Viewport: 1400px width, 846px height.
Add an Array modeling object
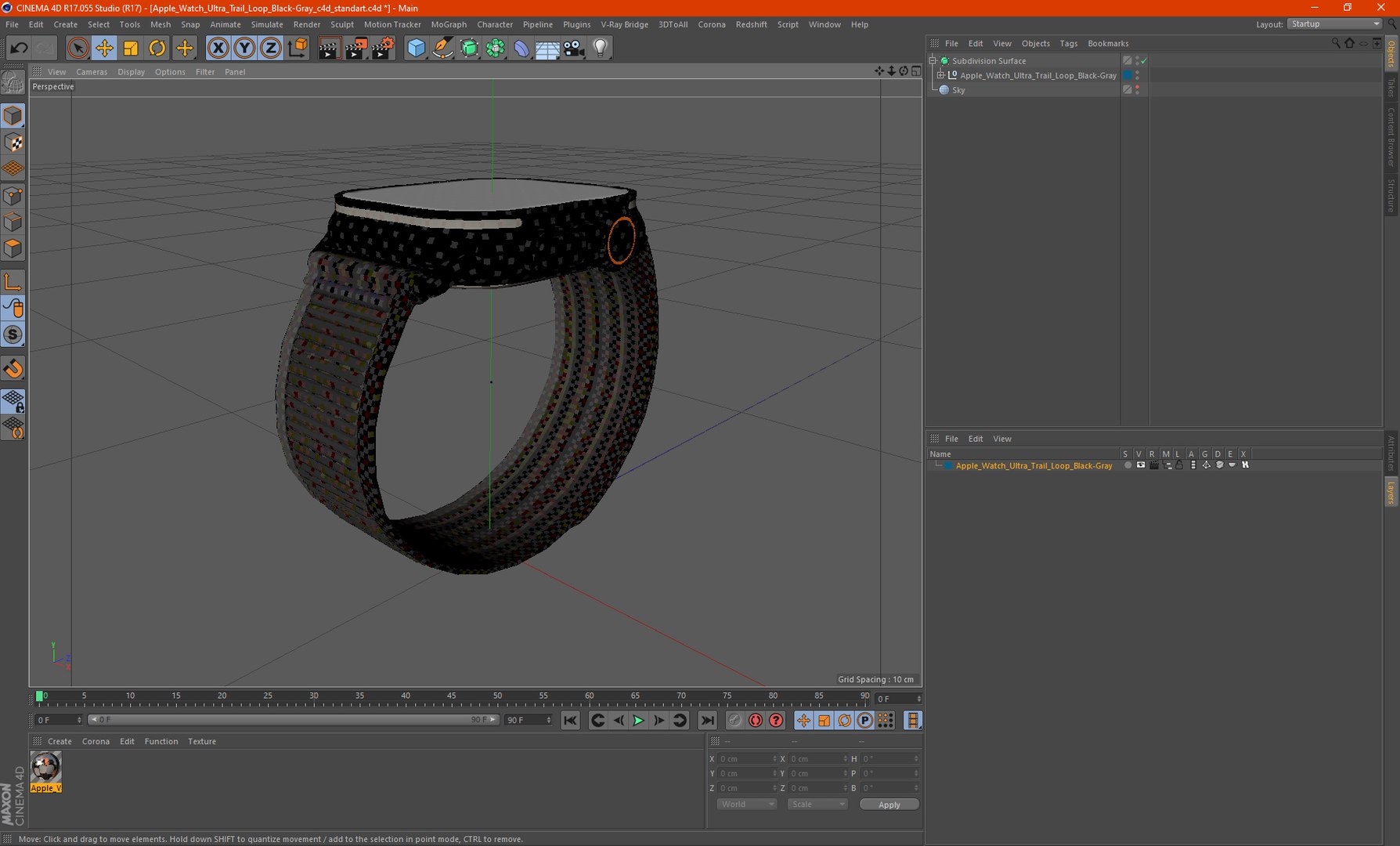tap(496, 49)
